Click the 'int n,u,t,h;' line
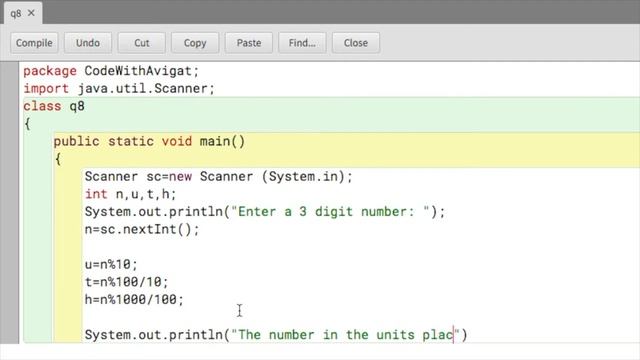Image resolution: width=640 pixels, height=360 pixels. (x=130, y=194)
